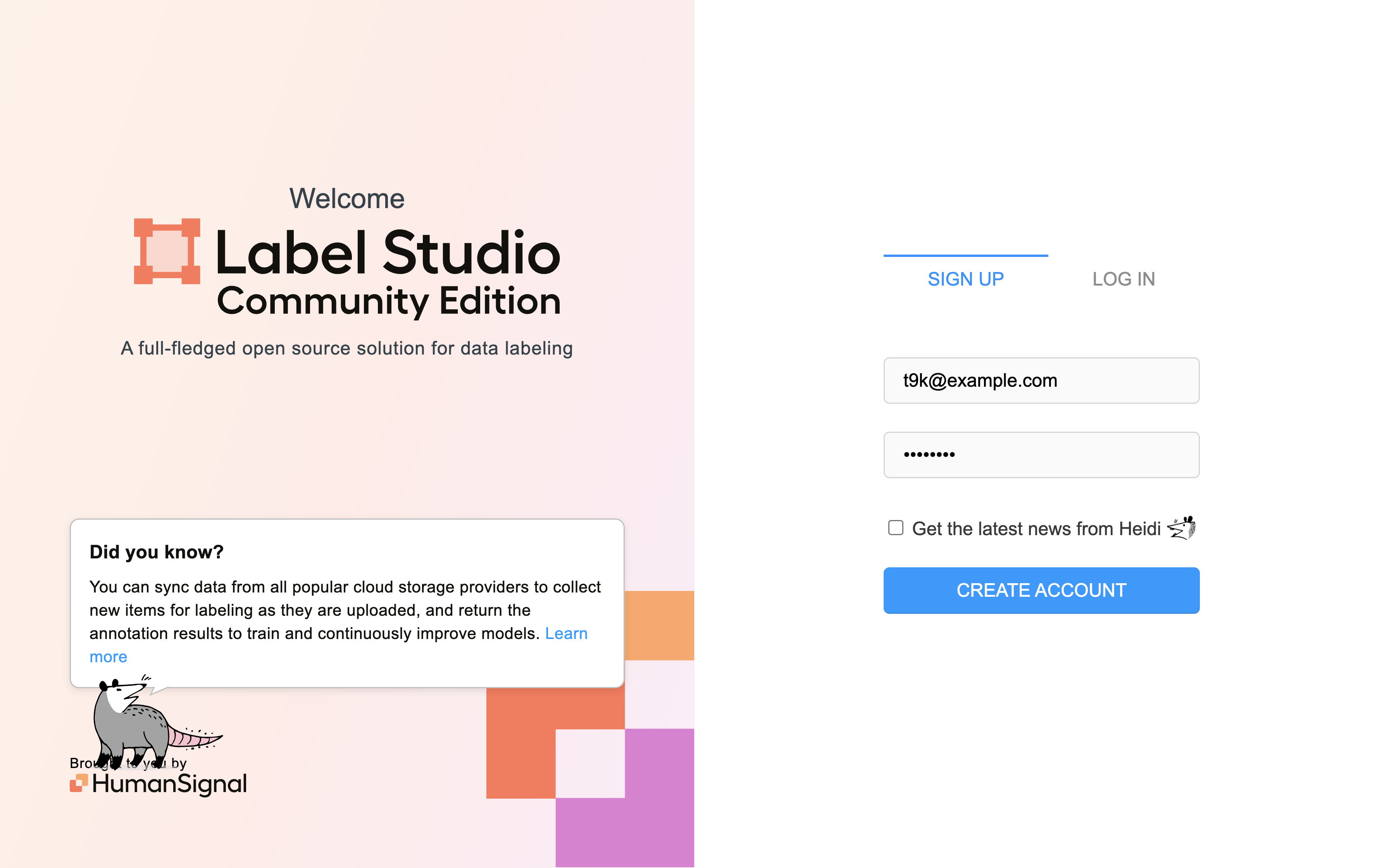Viewport: 1389px width, 868px height.
Task: Enable the Heidi news checkbox
Action: [x=895, y=527]
